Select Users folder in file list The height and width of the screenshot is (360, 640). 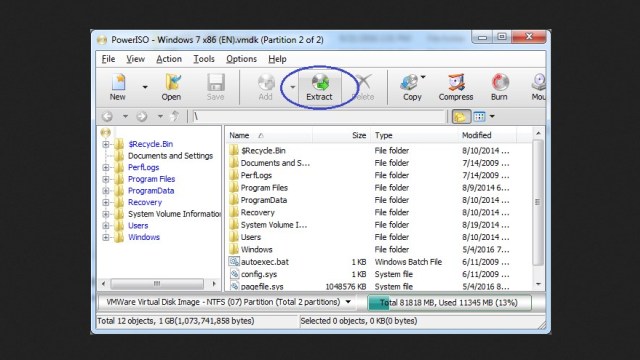tap(251, 237)
